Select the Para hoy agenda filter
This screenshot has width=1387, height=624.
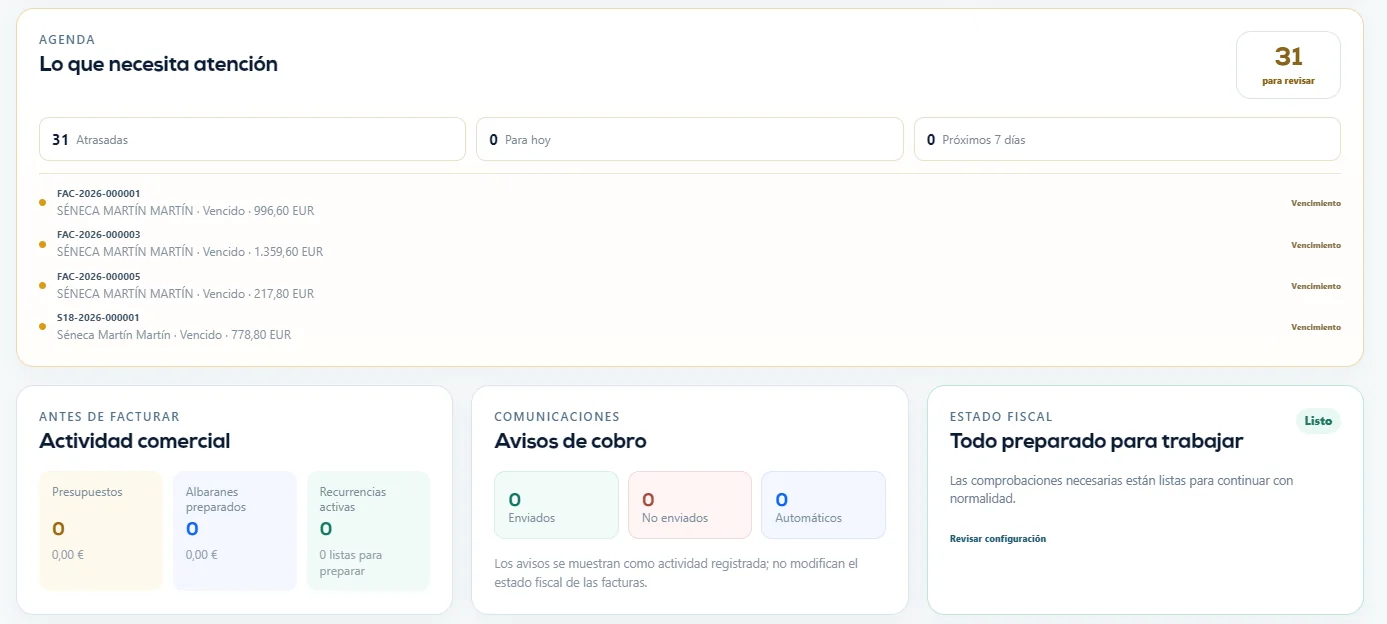click(690, 140)
